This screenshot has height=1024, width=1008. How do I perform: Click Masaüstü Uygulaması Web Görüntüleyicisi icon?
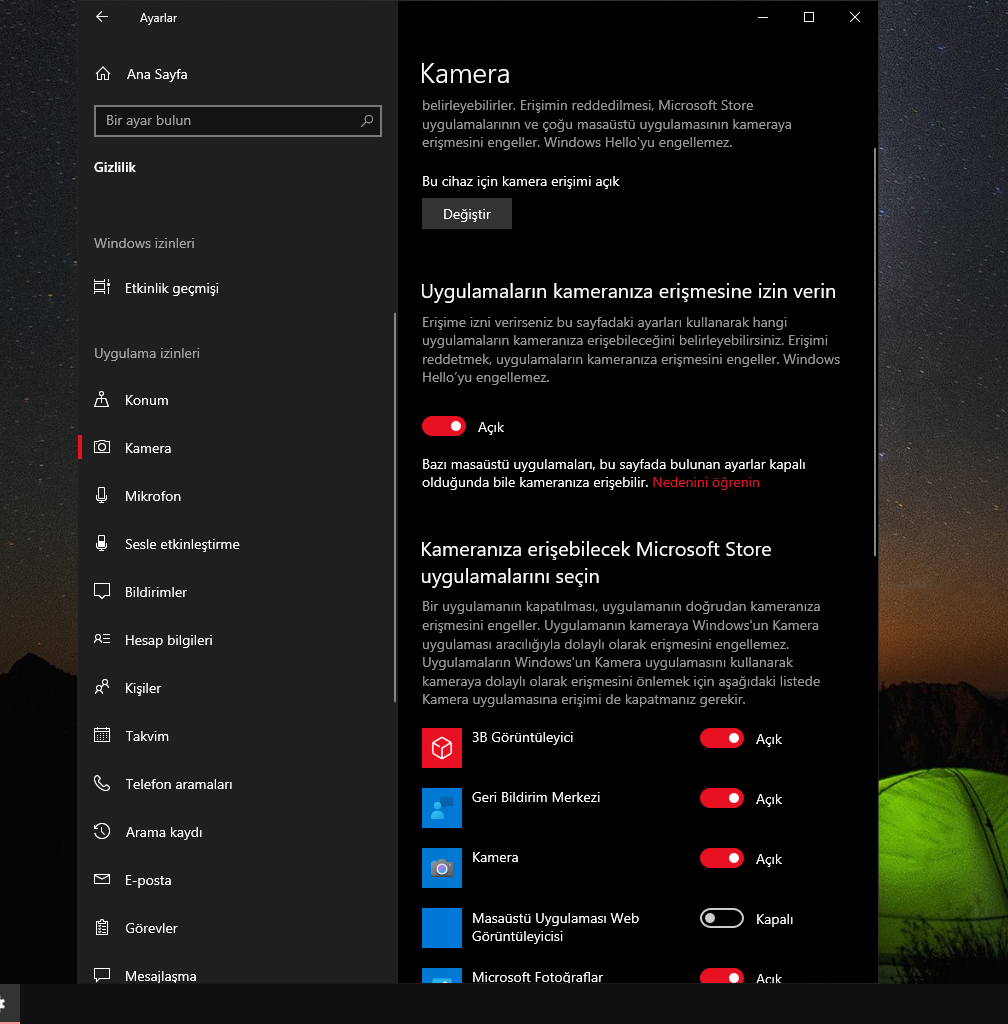[x=442, y=928]
